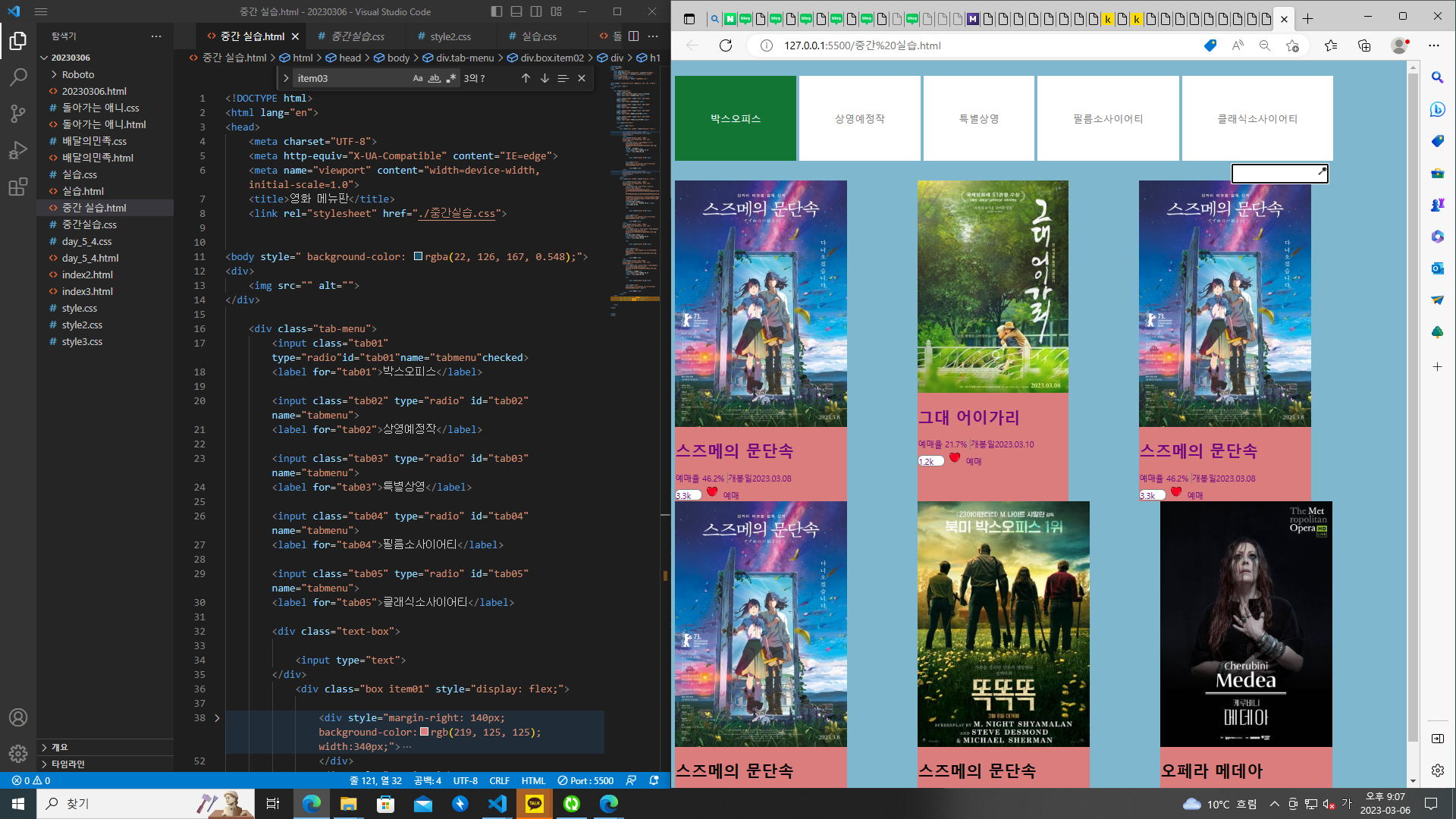The width and height of the screenshot is (1456, 819).
Task: Open notifications bell in status bar
Action: [654, 780]
